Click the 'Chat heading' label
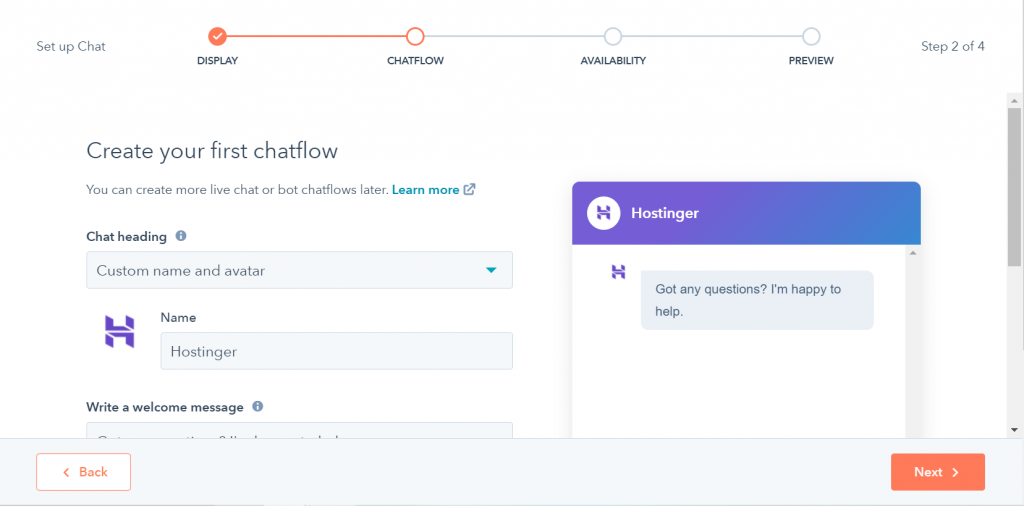The height and width of the screenshot is (506, 1024). click(x=127, y=236)
